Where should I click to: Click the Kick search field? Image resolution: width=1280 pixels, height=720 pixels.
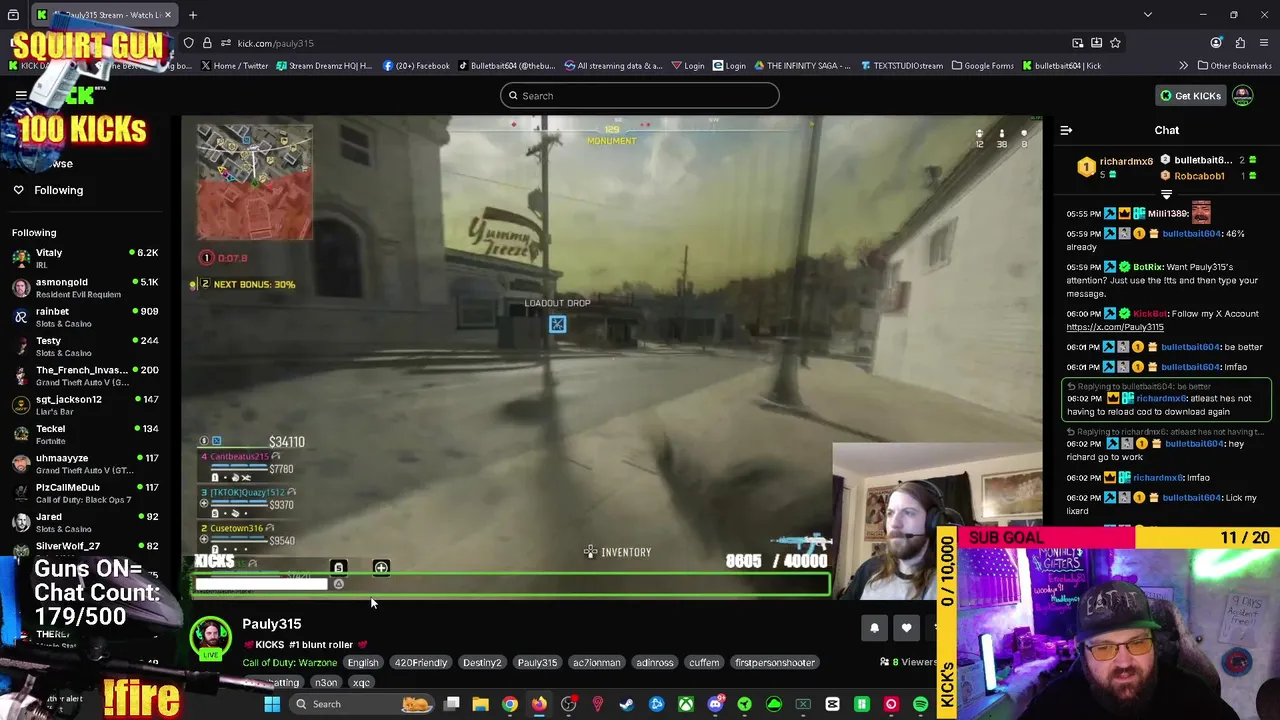(x=639, y=96)
